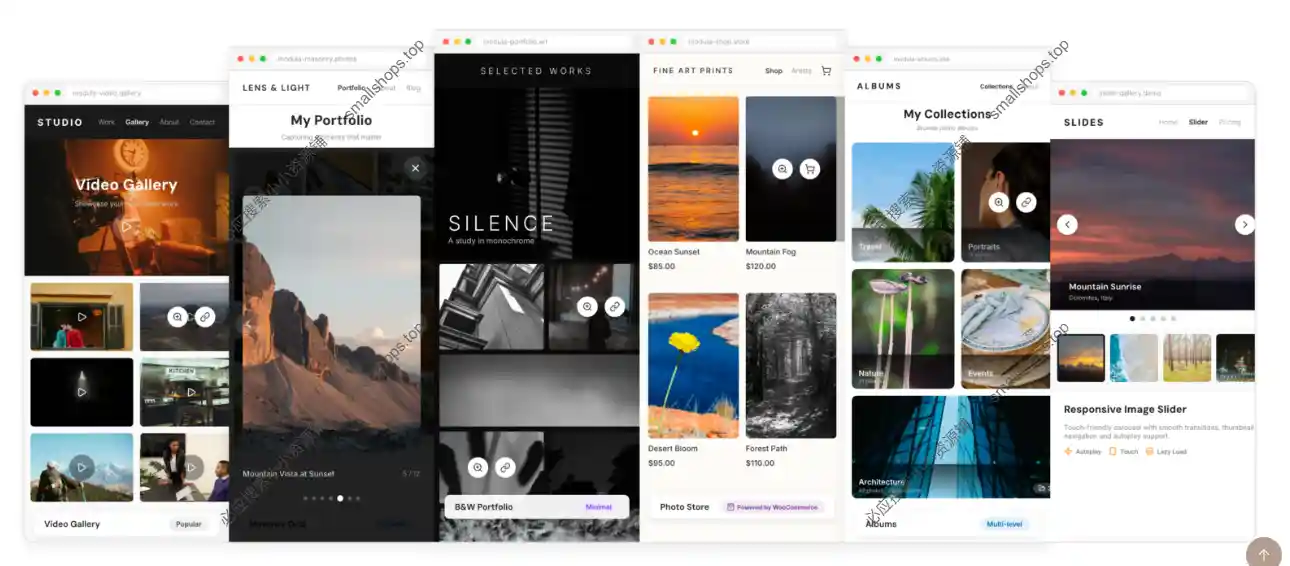Click the zoom icon on the Portraits album
Viewport: 1290px width, 566px height.
tap(998, 202)
